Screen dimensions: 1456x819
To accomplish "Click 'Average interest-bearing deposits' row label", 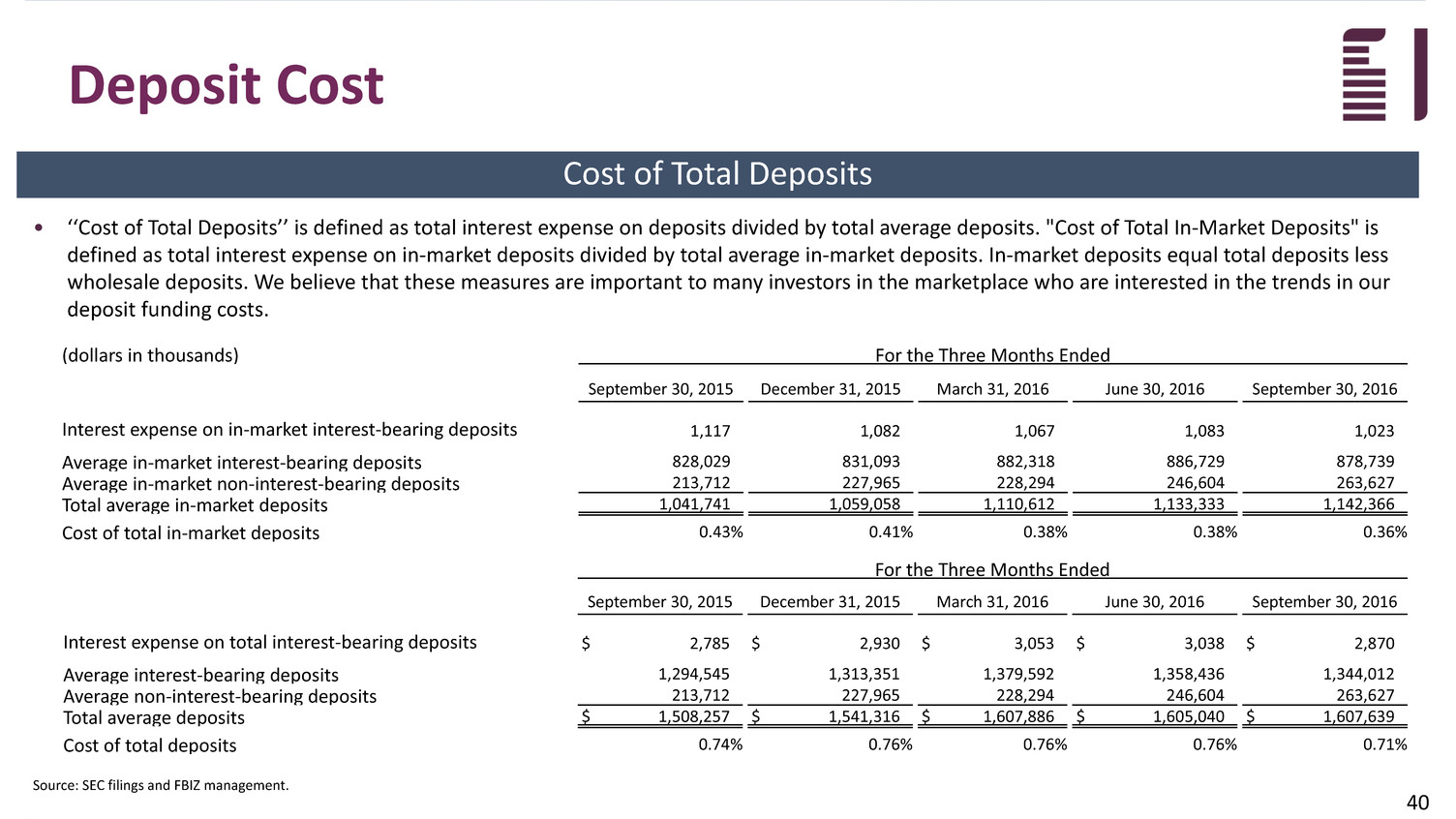I will point(201,676).
